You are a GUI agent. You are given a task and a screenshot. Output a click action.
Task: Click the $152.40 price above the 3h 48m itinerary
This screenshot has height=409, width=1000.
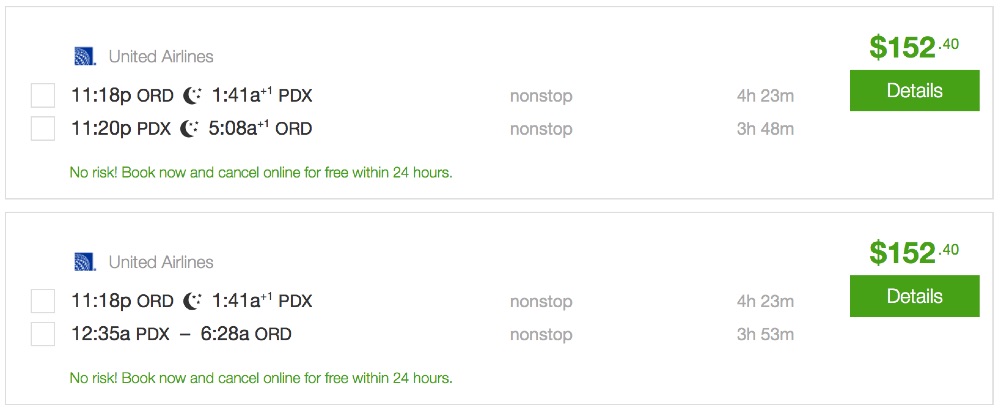pos(913,47)
